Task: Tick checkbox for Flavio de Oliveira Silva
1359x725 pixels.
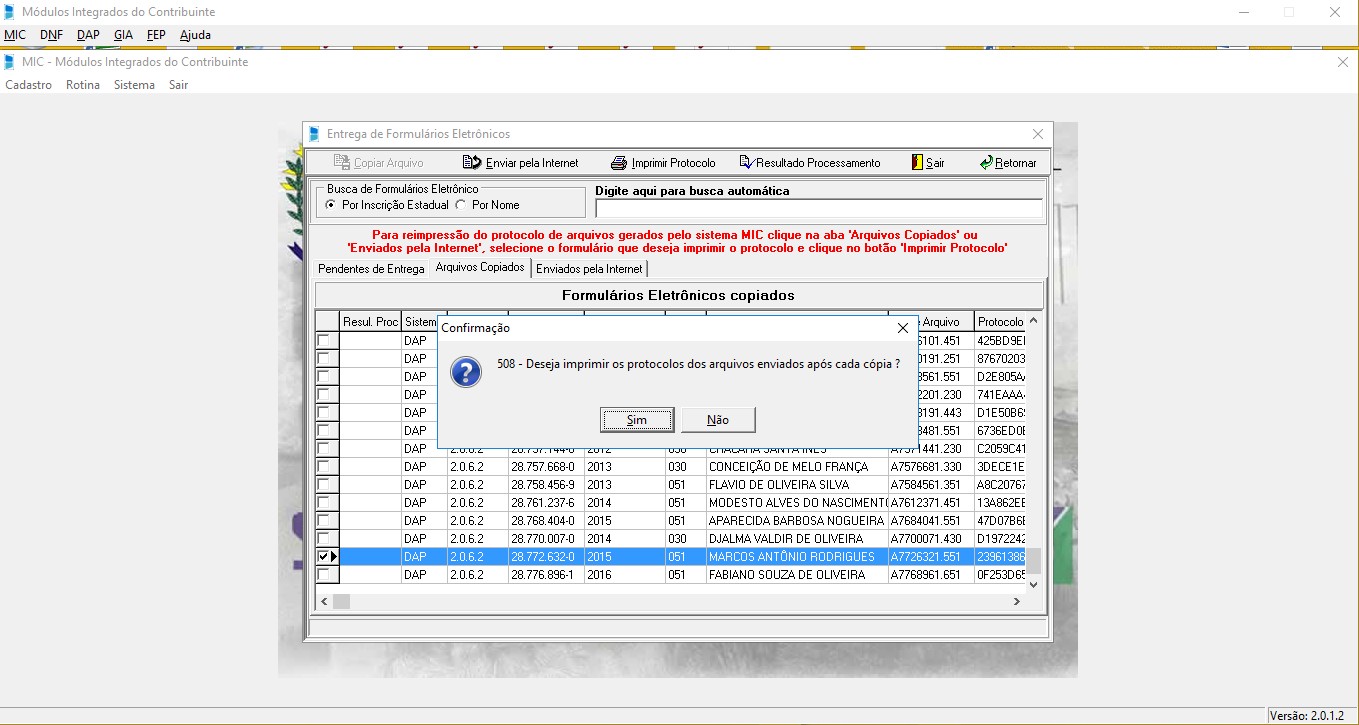Action: [x=324, y=485]
